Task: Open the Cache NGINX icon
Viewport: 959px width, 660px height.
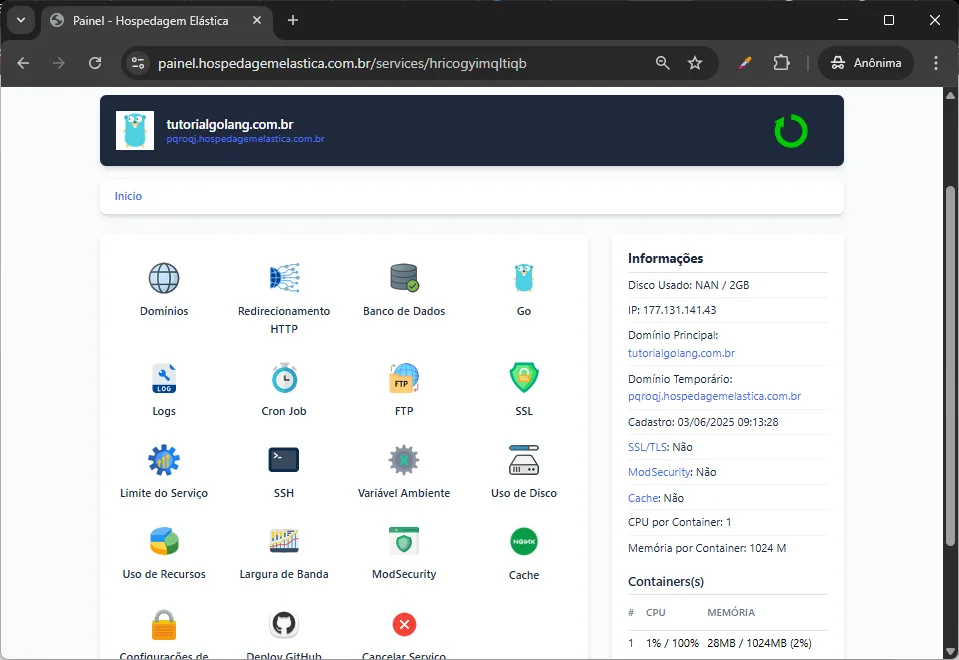Action: click(524, 541)
